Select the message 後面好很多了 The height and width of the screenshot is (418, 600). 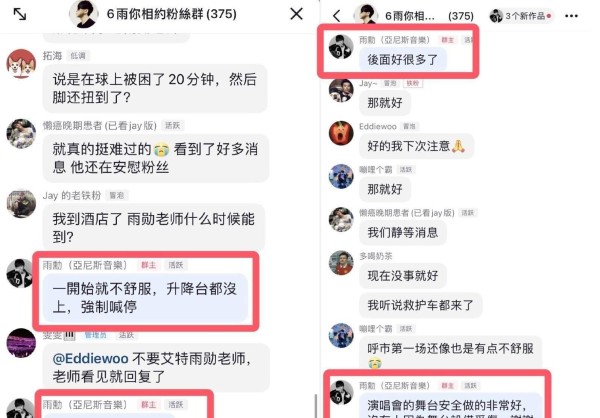click(403, 59)
